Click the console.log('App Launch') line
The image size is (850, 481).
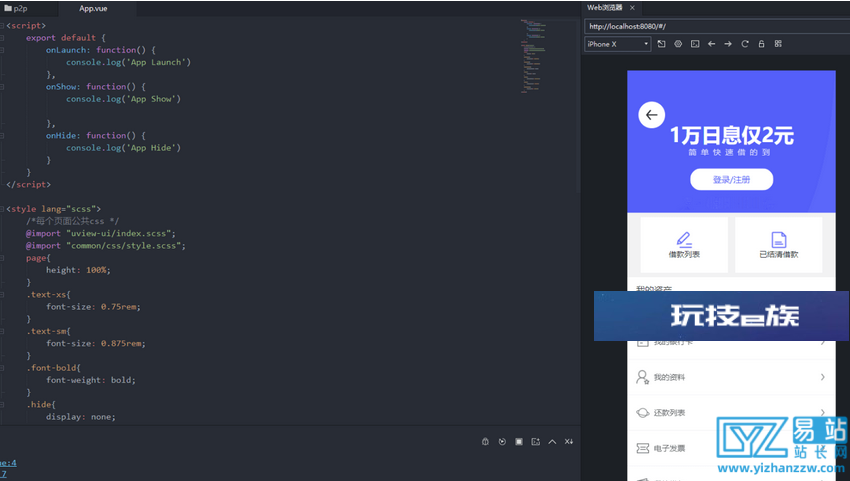[128, 62]
